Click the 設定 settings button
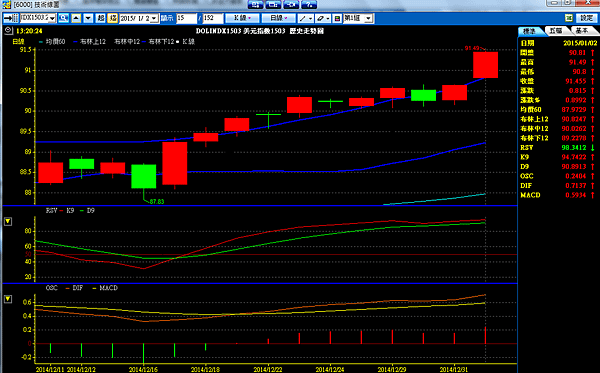This screenshot has height=373, width=600. [587, 18]
